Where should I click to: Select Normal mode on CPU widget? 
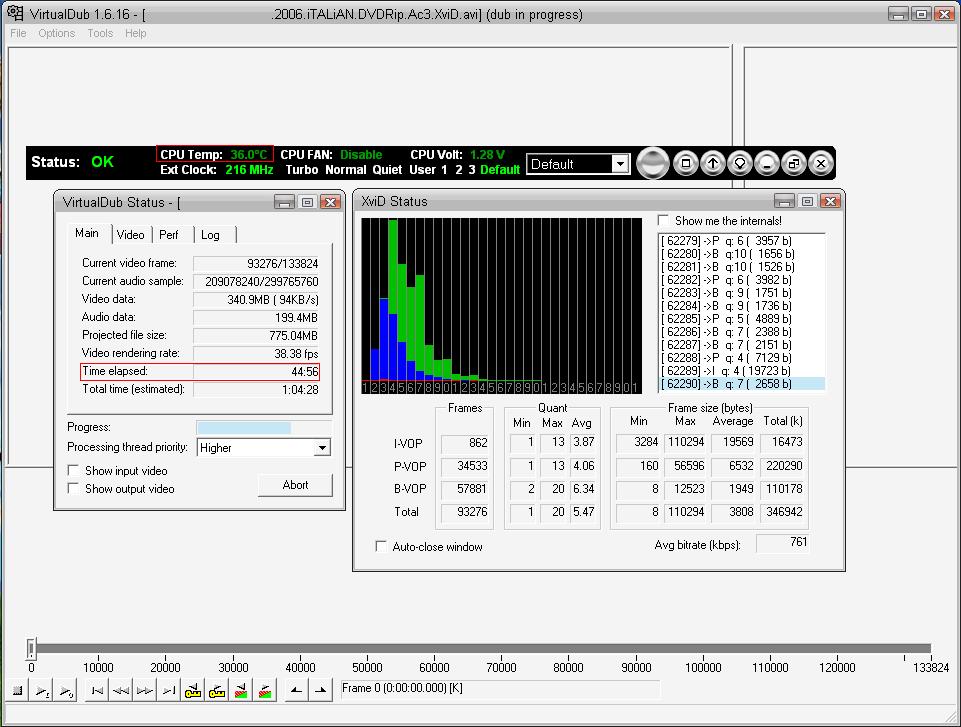pos(346,170)
